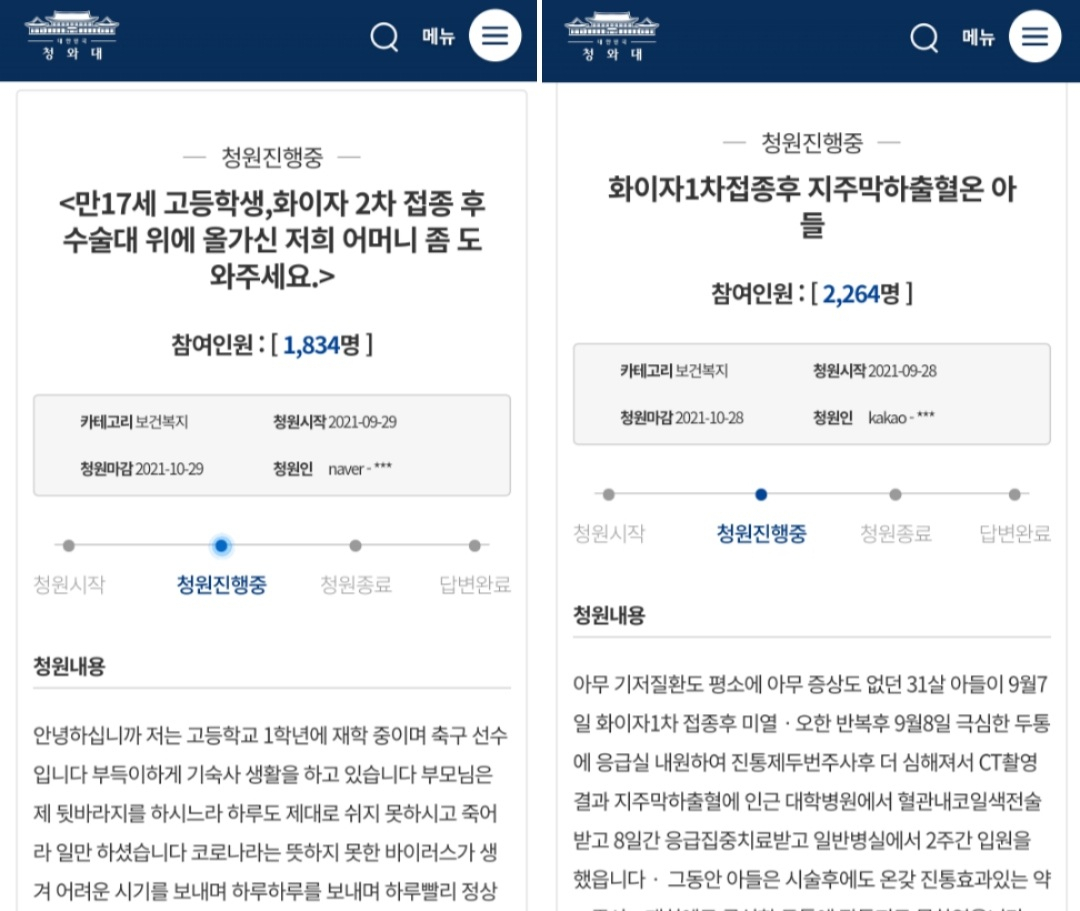The width and height of the screenshot is (1080, 911).
Task: Click the petition title 화이자1차접종후 지주막하출혈온 아들
Action: tap(811, 206)
